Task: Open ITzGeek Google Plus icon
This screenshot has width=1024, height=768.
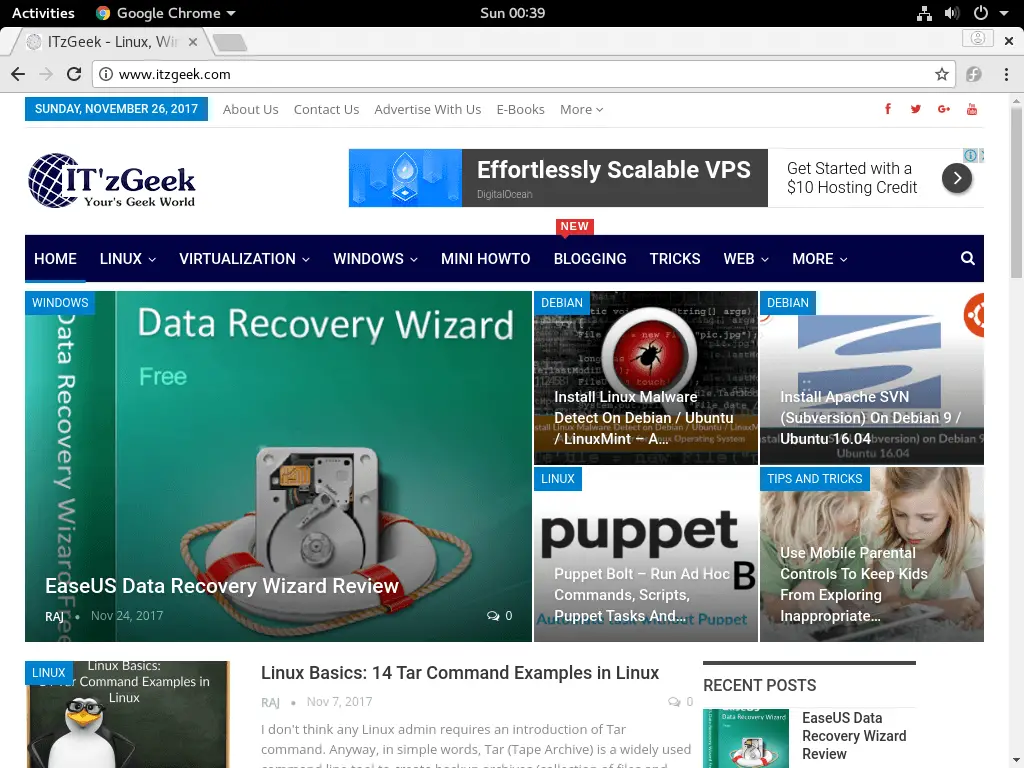Action: 944,109
